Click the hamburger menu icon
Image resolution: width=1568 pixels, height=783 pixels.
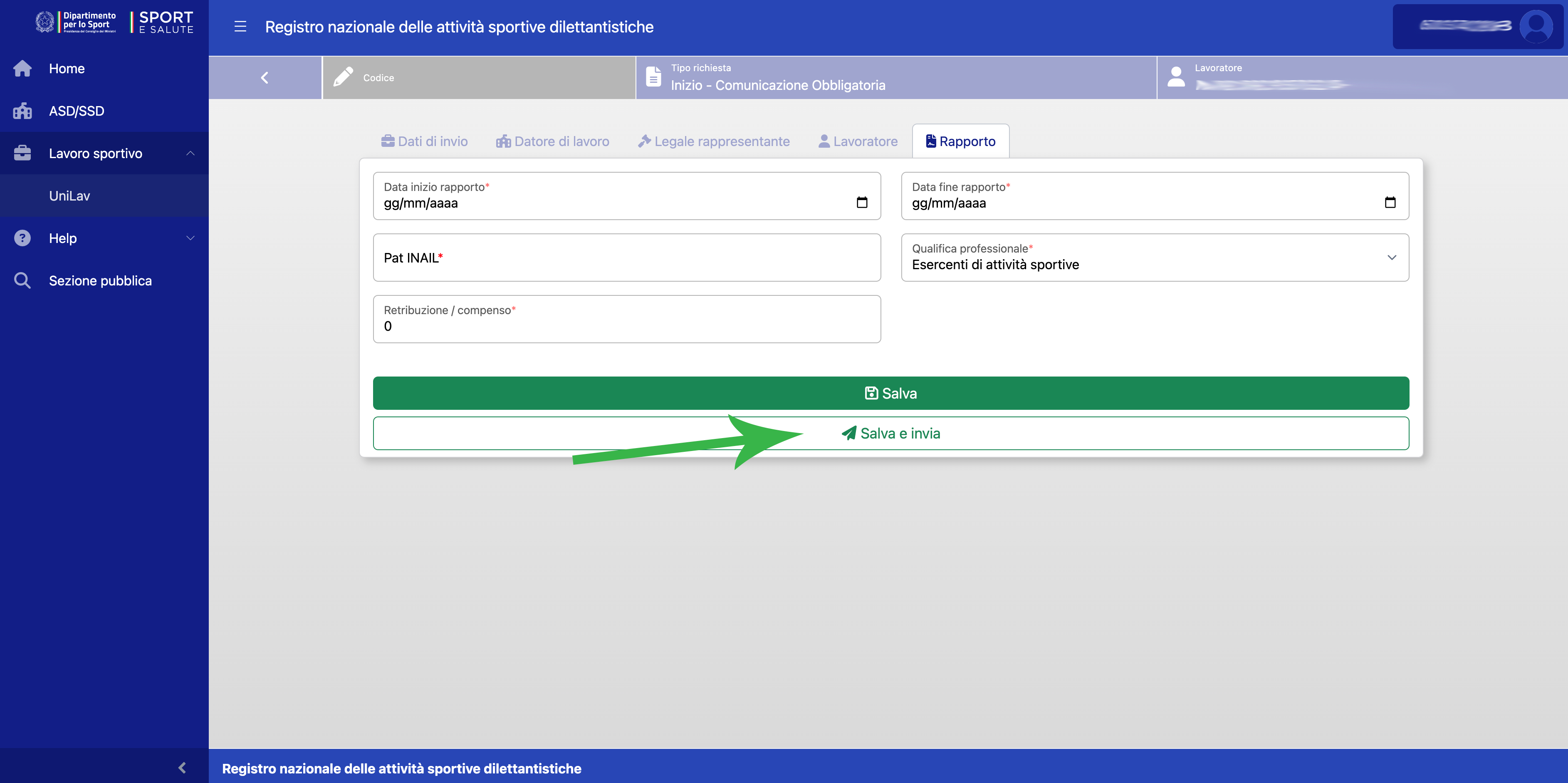pos(240,27)
